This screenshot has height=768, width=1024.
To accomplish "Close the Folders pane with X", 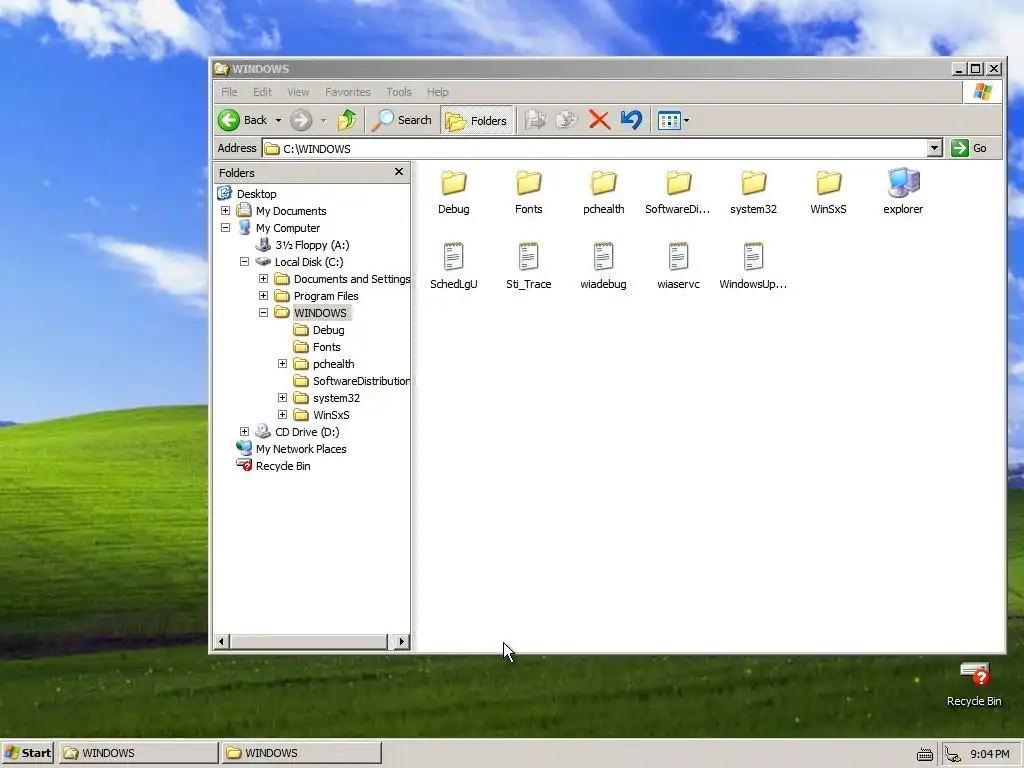I will (399, 172).
